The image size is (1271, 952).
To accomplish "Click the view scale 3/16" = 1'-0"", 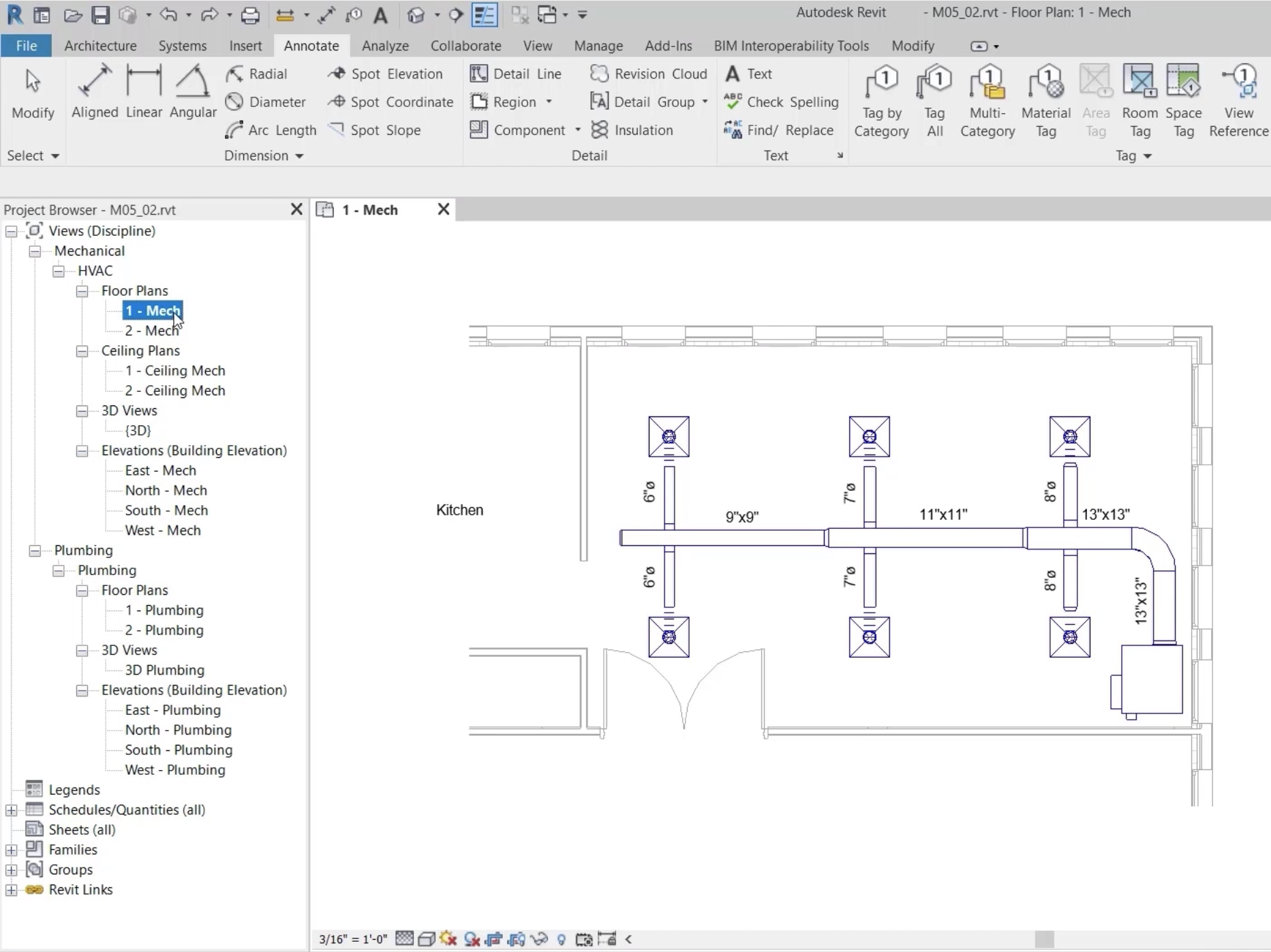I will point(353,939).
